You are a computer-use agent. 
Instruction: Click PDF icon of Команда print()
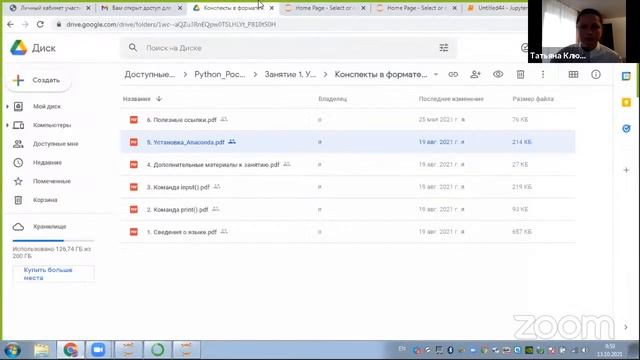134,209
